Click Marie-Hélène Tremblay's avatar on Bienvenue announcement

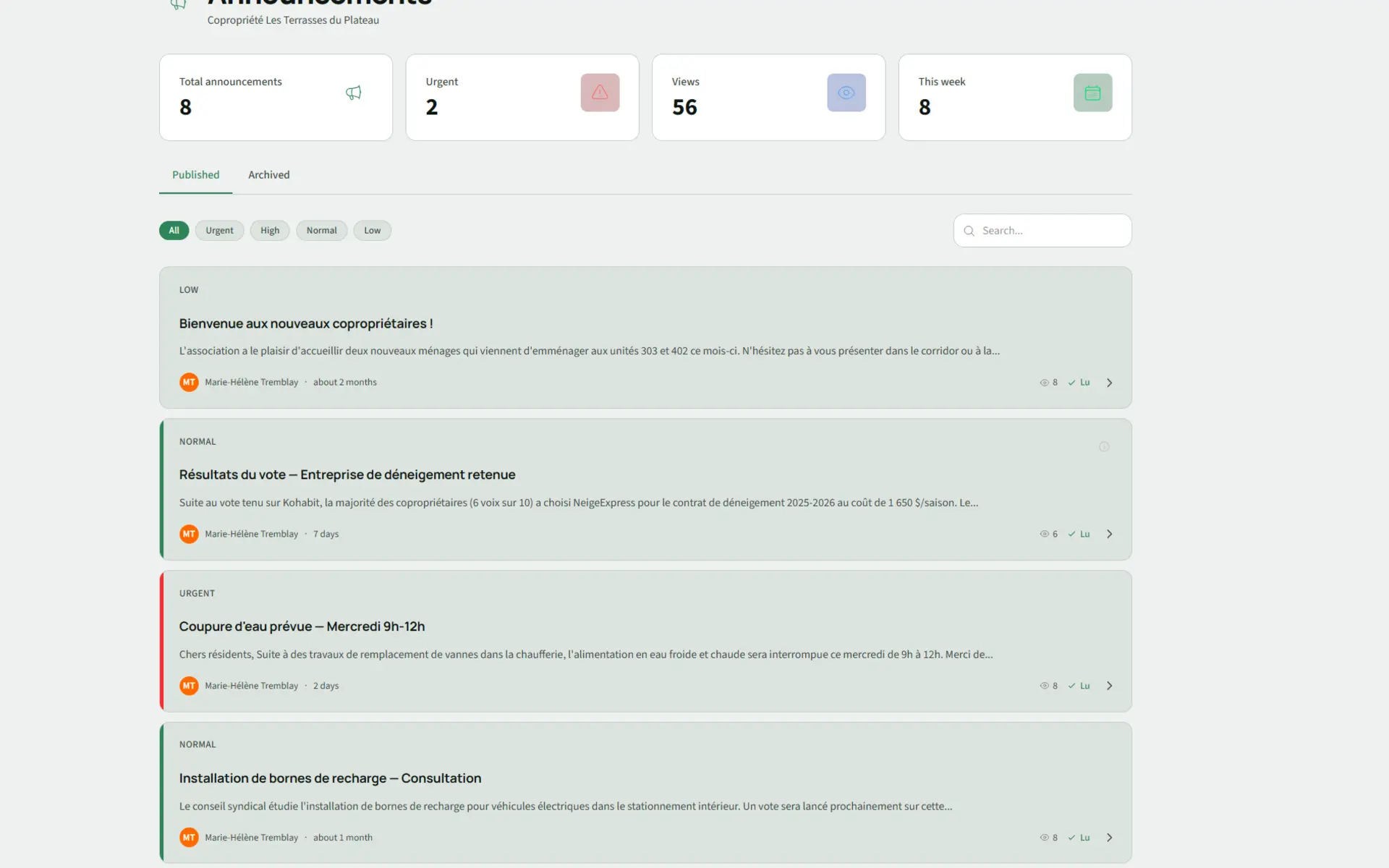point(189,382)
